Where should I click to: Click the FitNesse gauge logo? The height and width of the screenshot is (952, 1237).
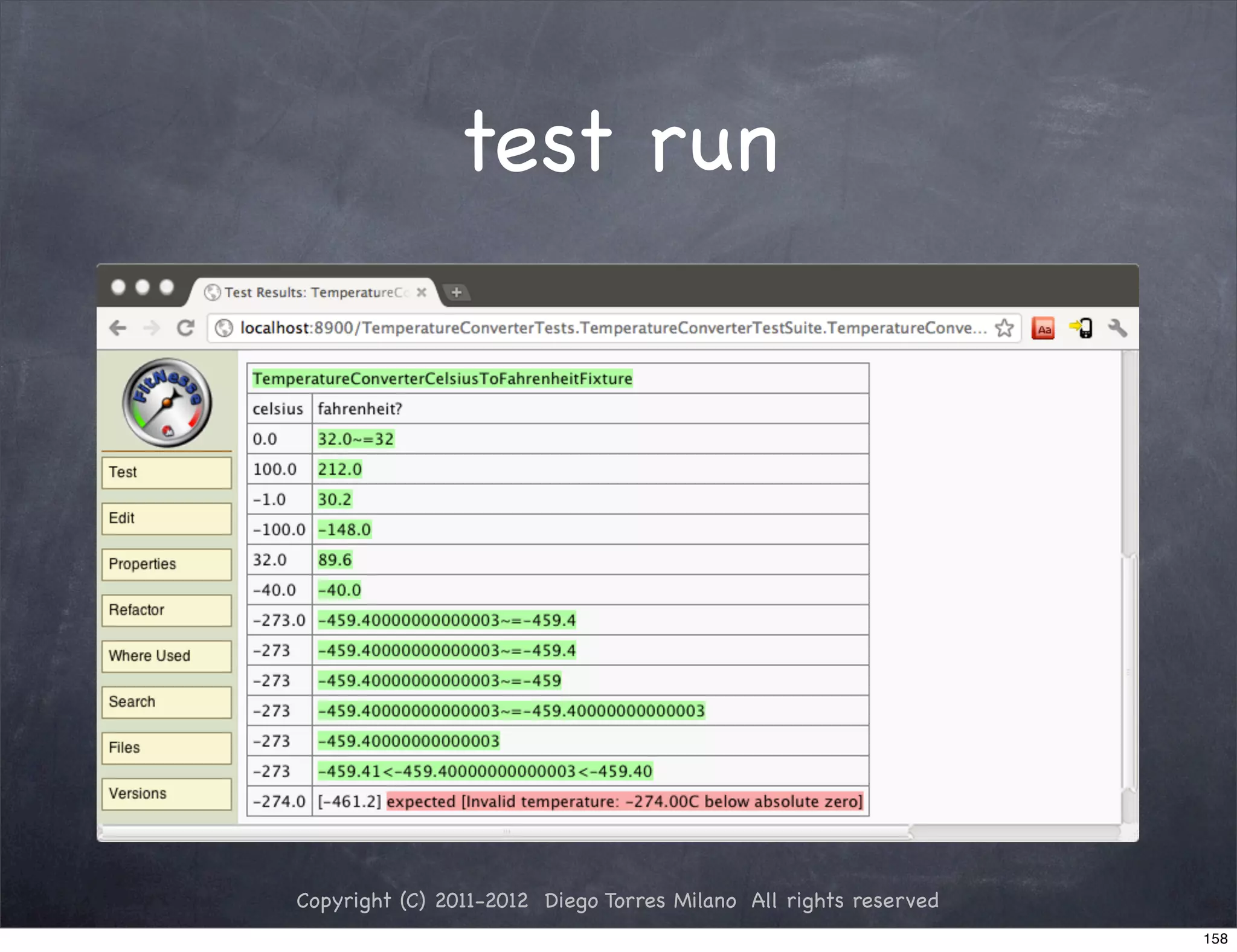tap(167, 403)
